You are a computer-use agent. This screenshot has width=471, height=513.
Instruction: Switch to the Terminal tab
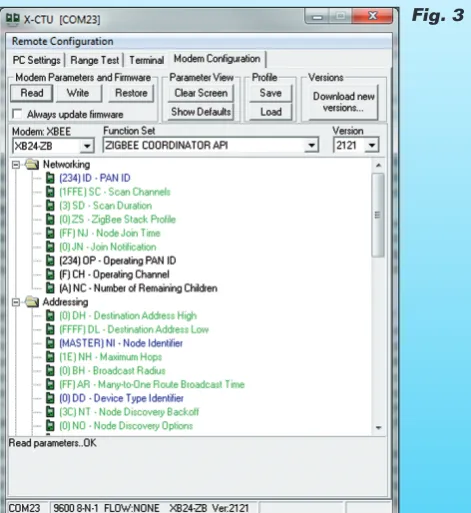pos(146,60)
